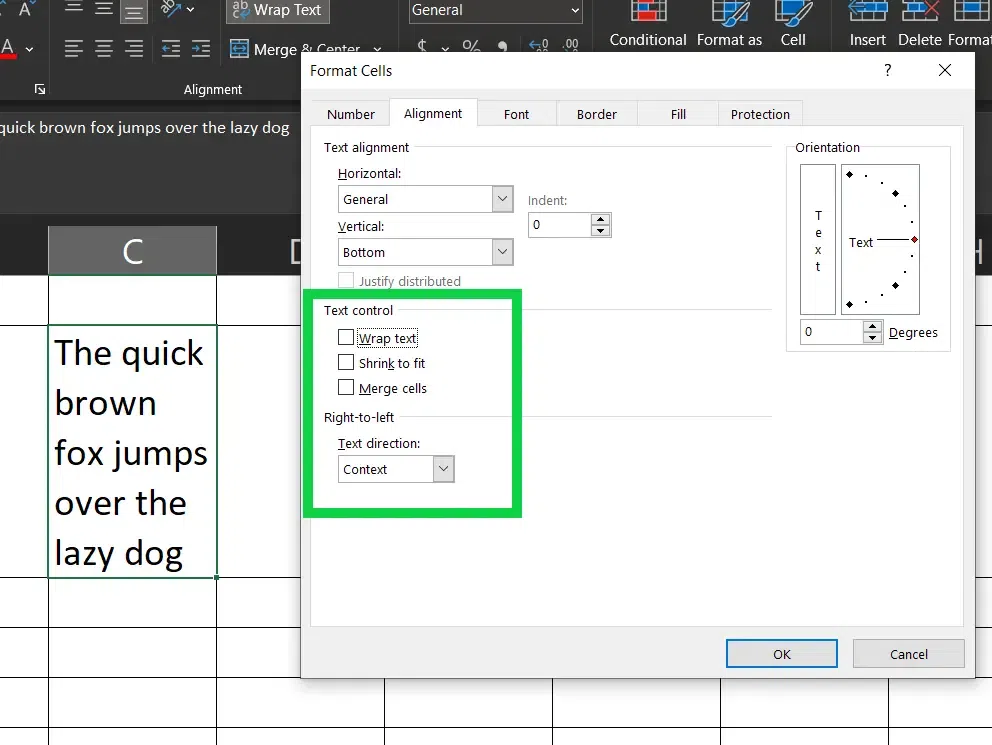The image size is (992, 745).
Task: Click the Delete cells ribbon icon
Action: [x=921, y=24]
